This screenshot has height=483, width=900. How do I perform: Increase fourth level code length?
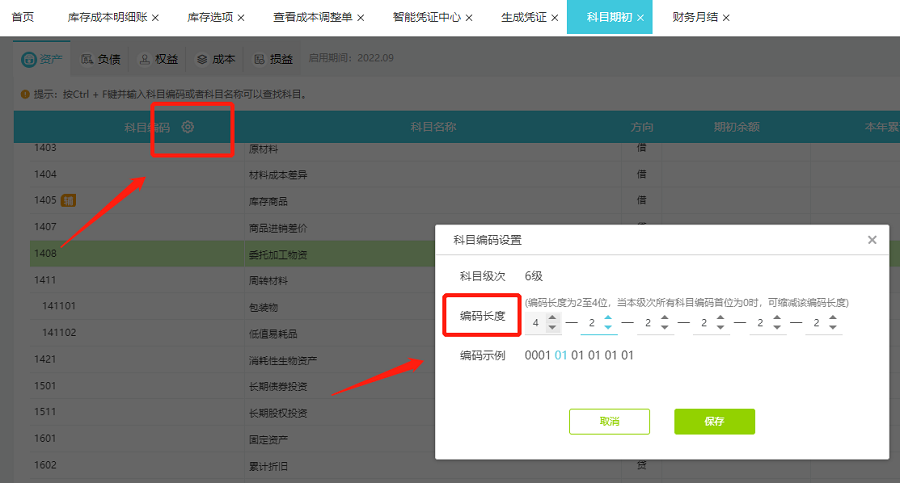(x=720, y=317)
